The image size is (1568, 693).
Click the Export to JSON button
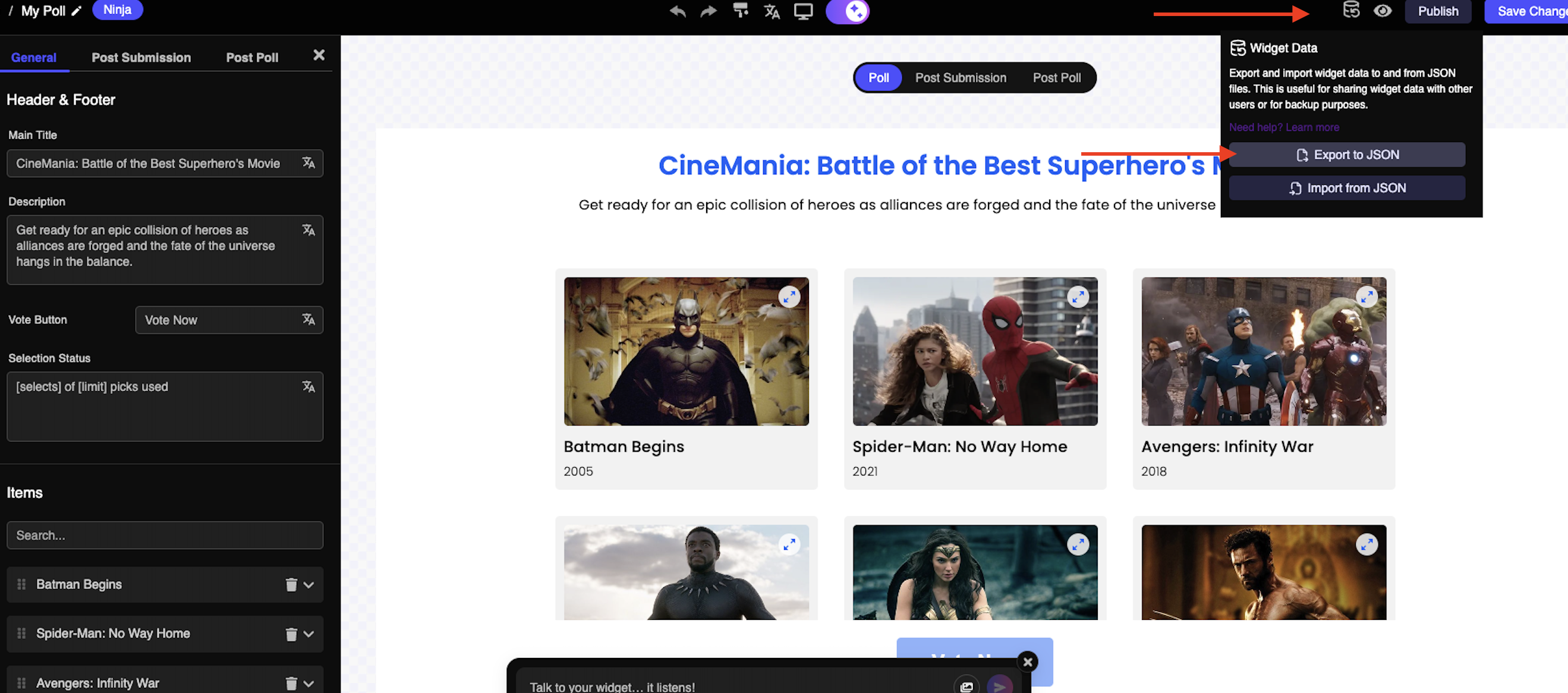click(x=1346, y=155)
